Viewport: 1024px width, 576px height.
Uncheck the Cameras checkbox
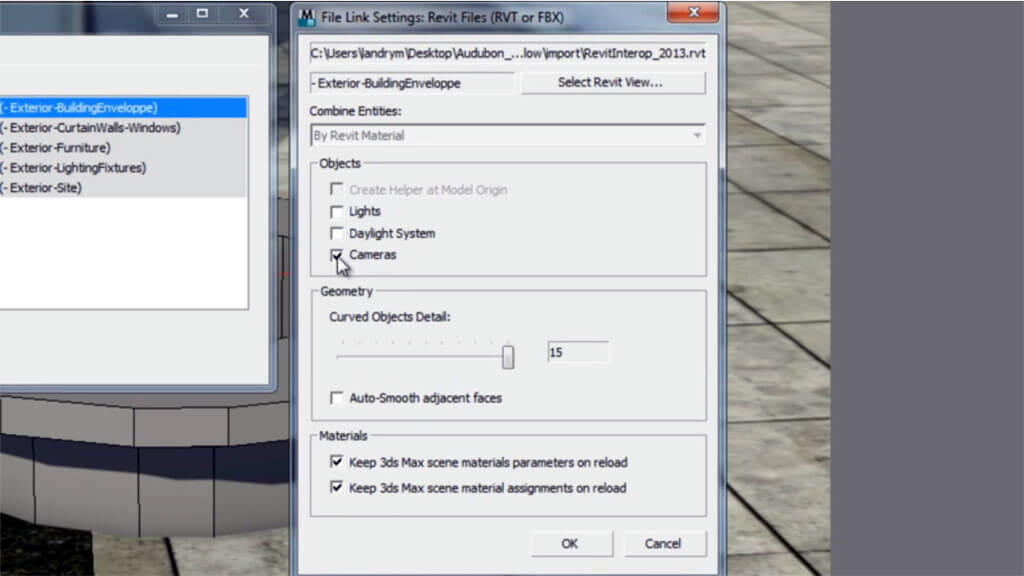tap(336, 255)
